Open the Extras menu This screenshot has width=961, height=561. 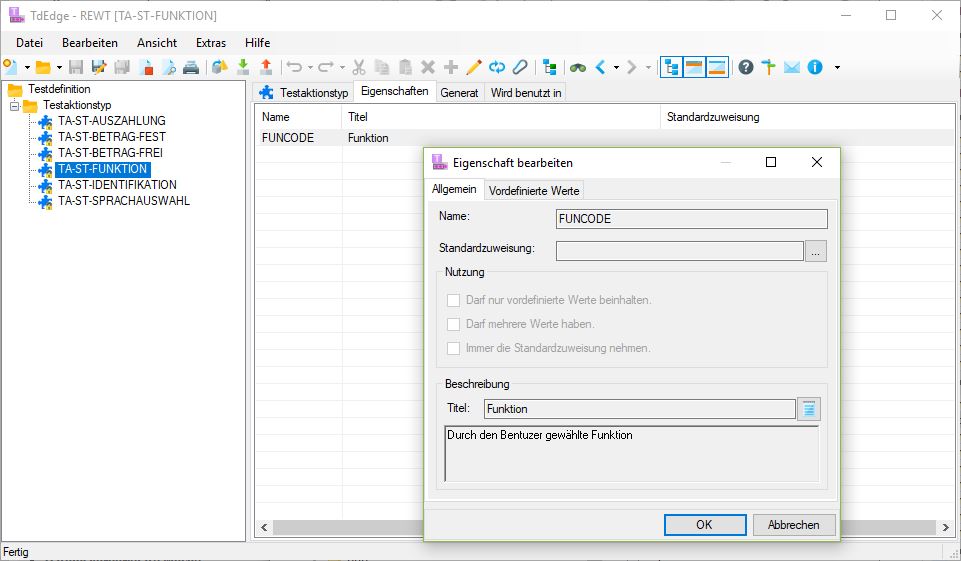(x=211, y=43)
